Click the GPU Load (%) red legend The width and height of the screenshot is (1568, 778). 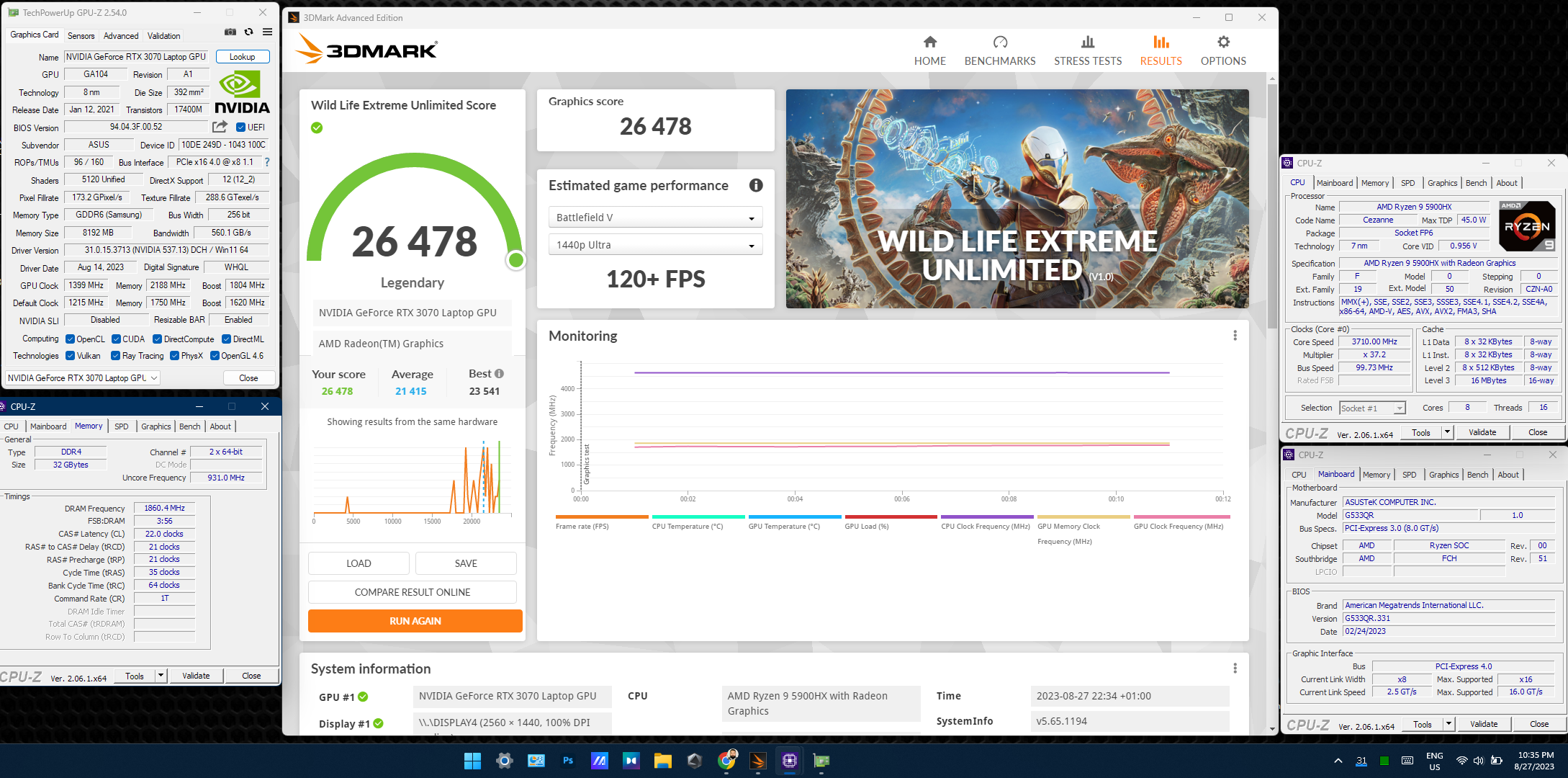(891, 522)
